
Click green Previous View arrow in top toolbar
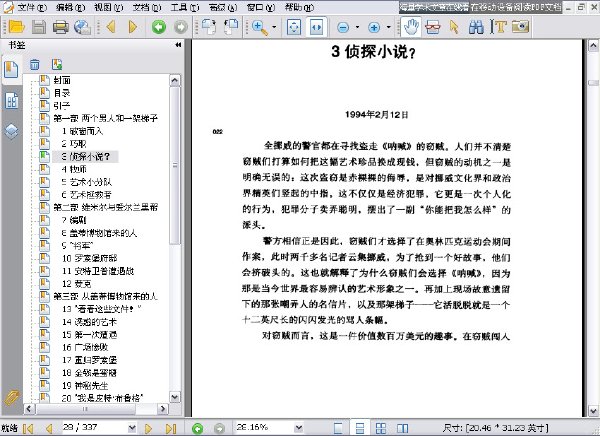point(159,27)
